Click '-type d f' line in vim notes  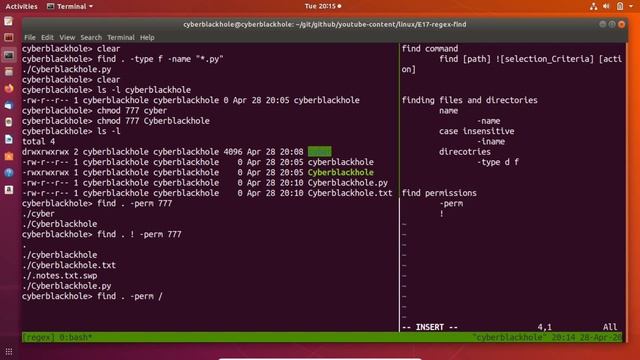[498, 162]
